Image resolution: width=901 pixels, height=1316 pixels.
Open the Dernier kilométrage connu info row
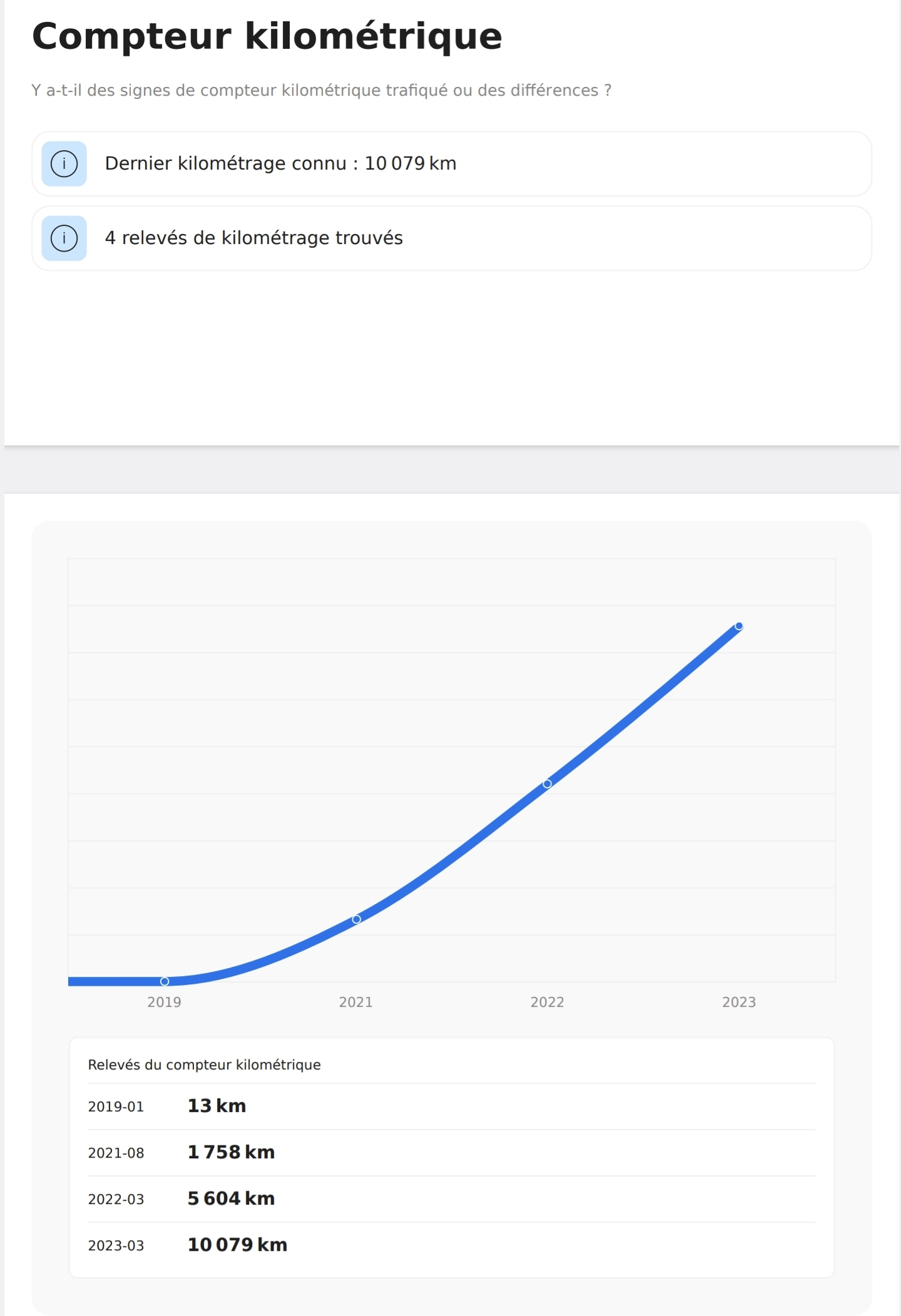click(452, 164)
